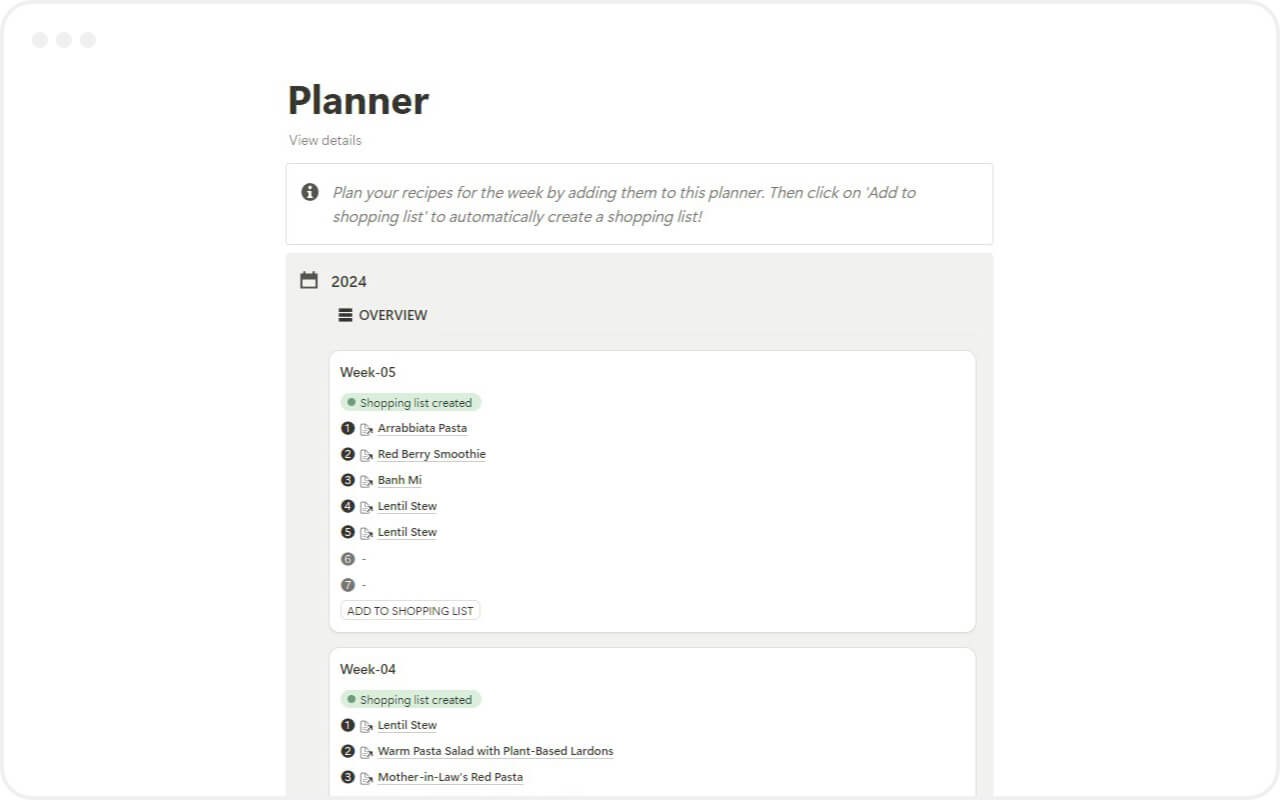The height and width of the screenshot is (800, 1280).
Task: Click the page icon beside Mother-in-Law's Red Pasta
Action: 366,778
